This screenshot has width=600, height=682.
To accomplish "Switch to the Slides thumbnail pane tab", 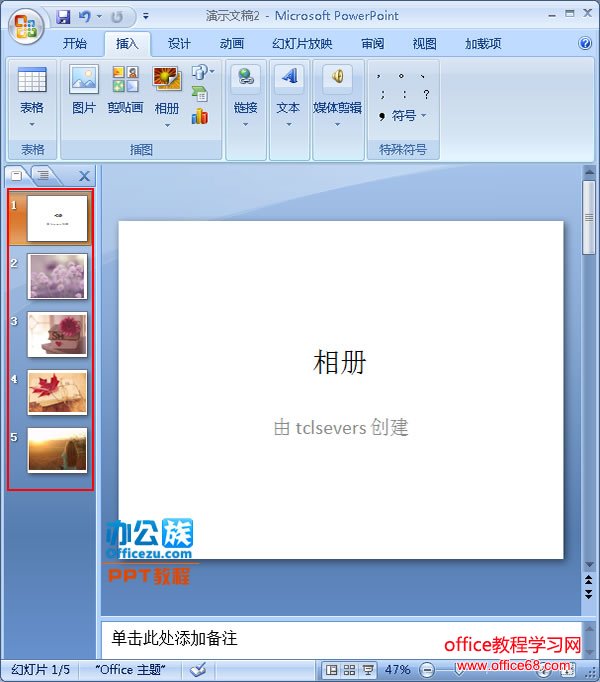I will (17, 176).
